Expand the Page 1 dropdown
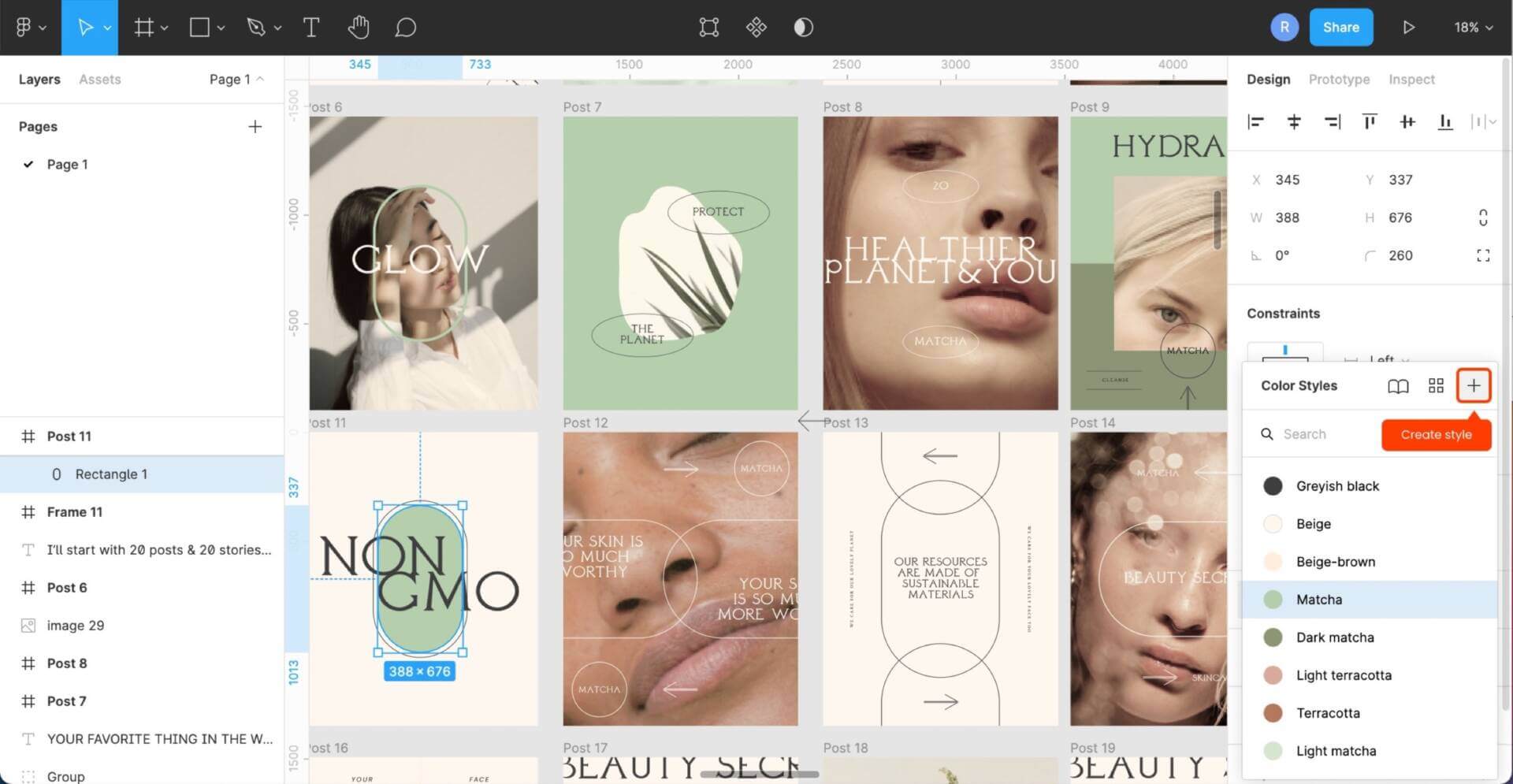This screenshot has width=1513, height=784. click(x=258, y=79)
